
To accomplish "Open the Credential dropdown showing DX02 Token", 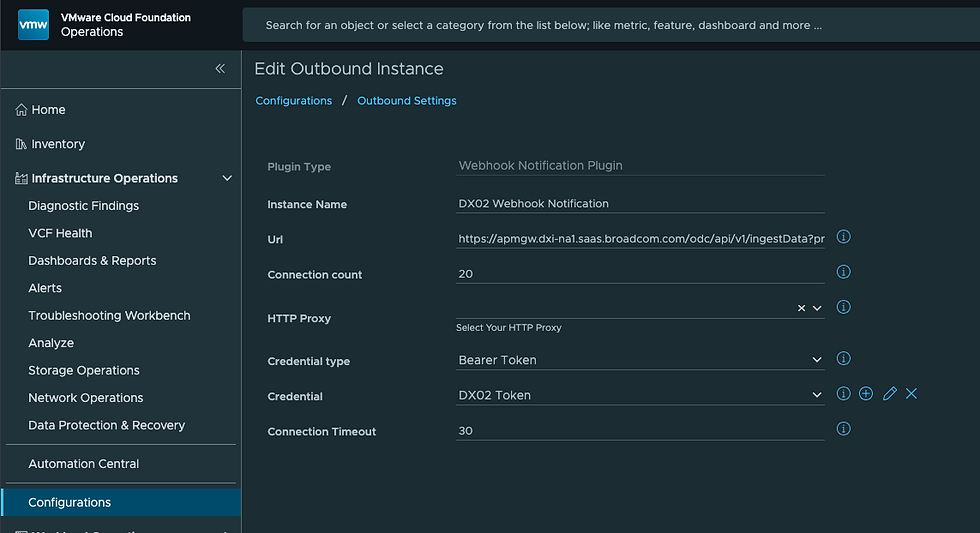I will [x=817, y=395].
